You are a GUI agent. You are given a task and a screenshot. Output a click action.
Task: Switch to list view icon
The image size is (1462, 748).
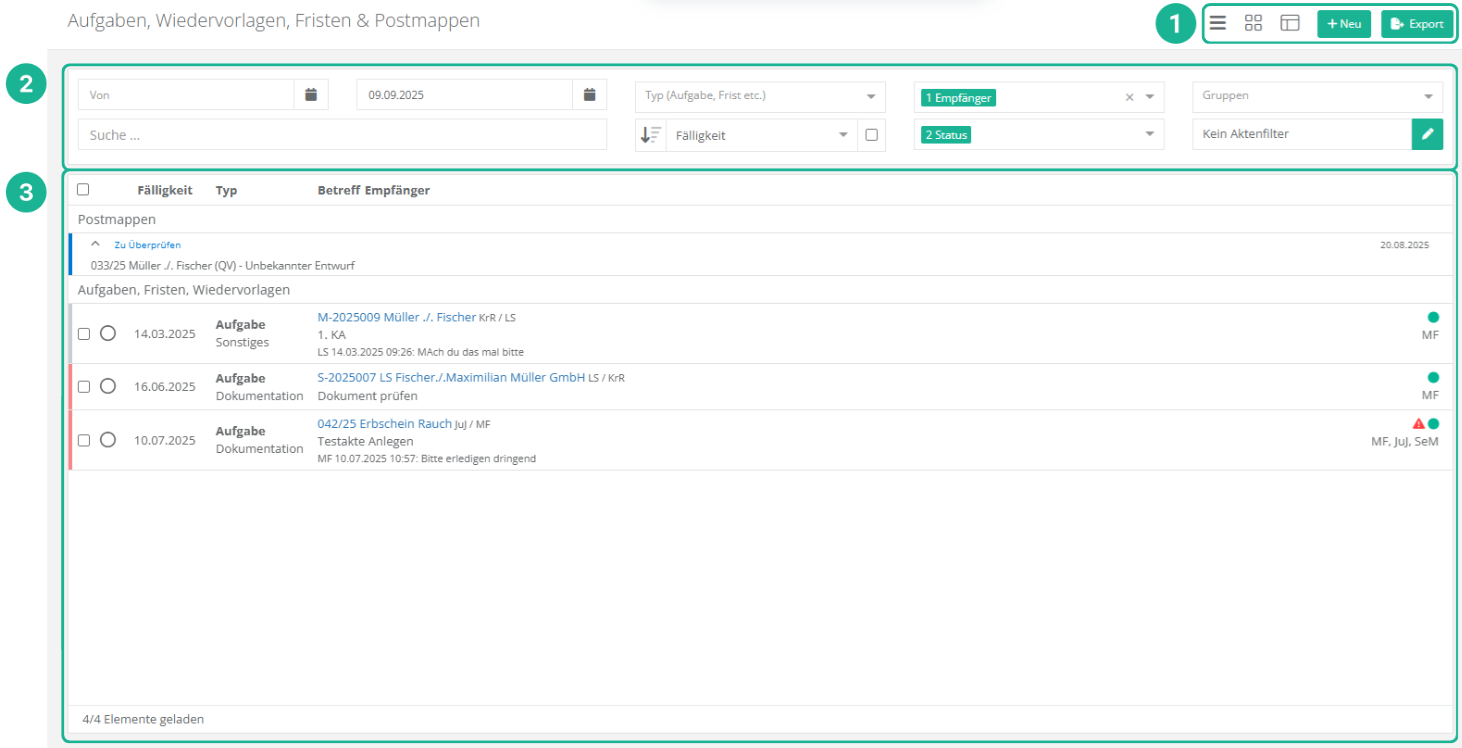click(x=1217, y=24)
